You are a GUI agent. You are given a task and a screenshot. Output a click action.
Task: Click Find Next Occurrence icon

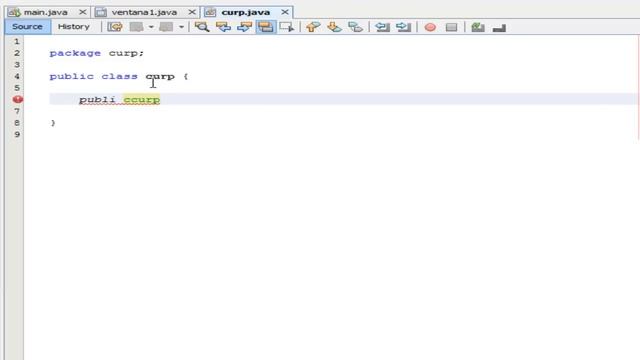[244, 27]
